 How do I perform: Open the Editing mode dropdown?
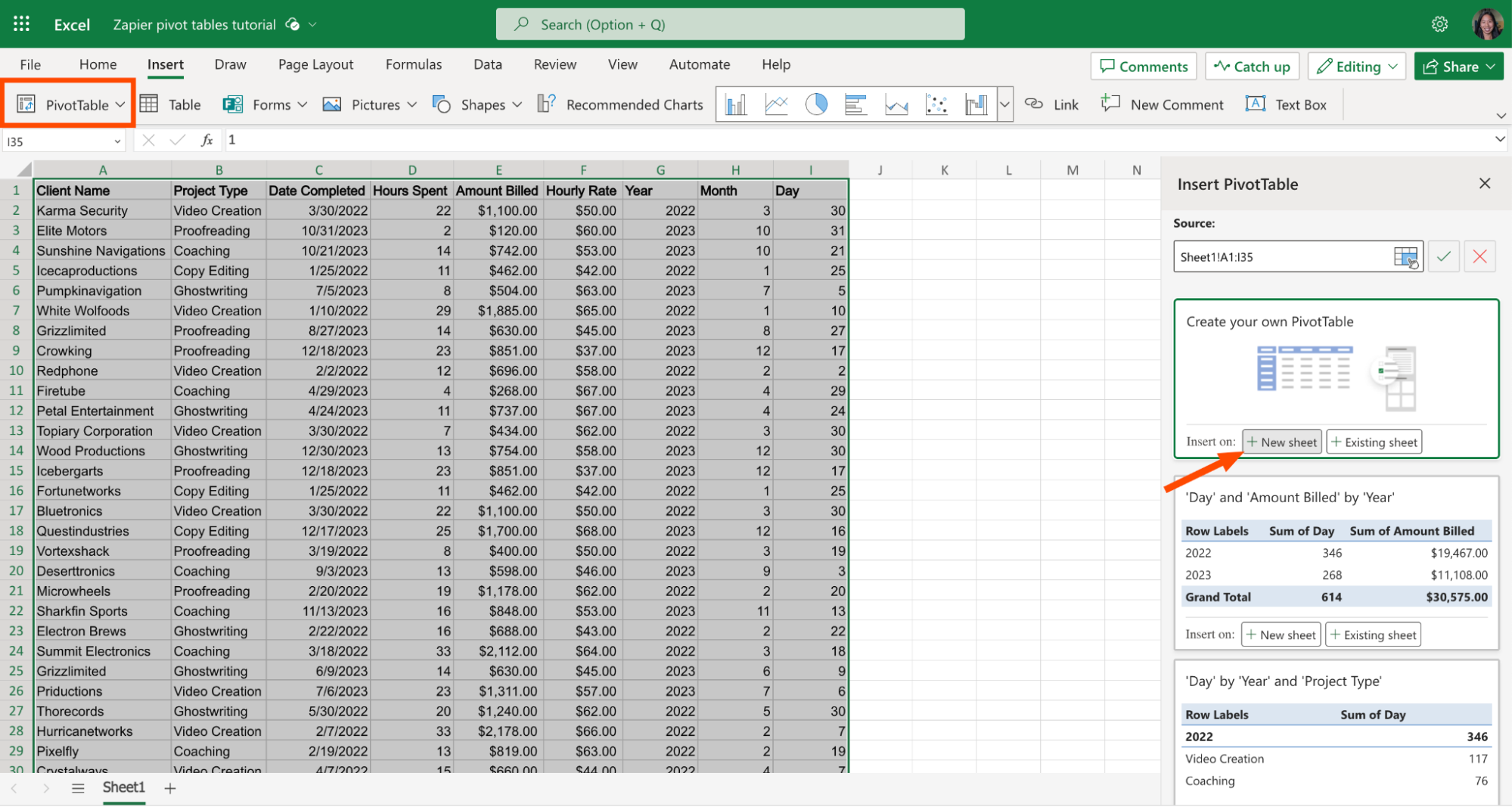tap(1357, 67)
